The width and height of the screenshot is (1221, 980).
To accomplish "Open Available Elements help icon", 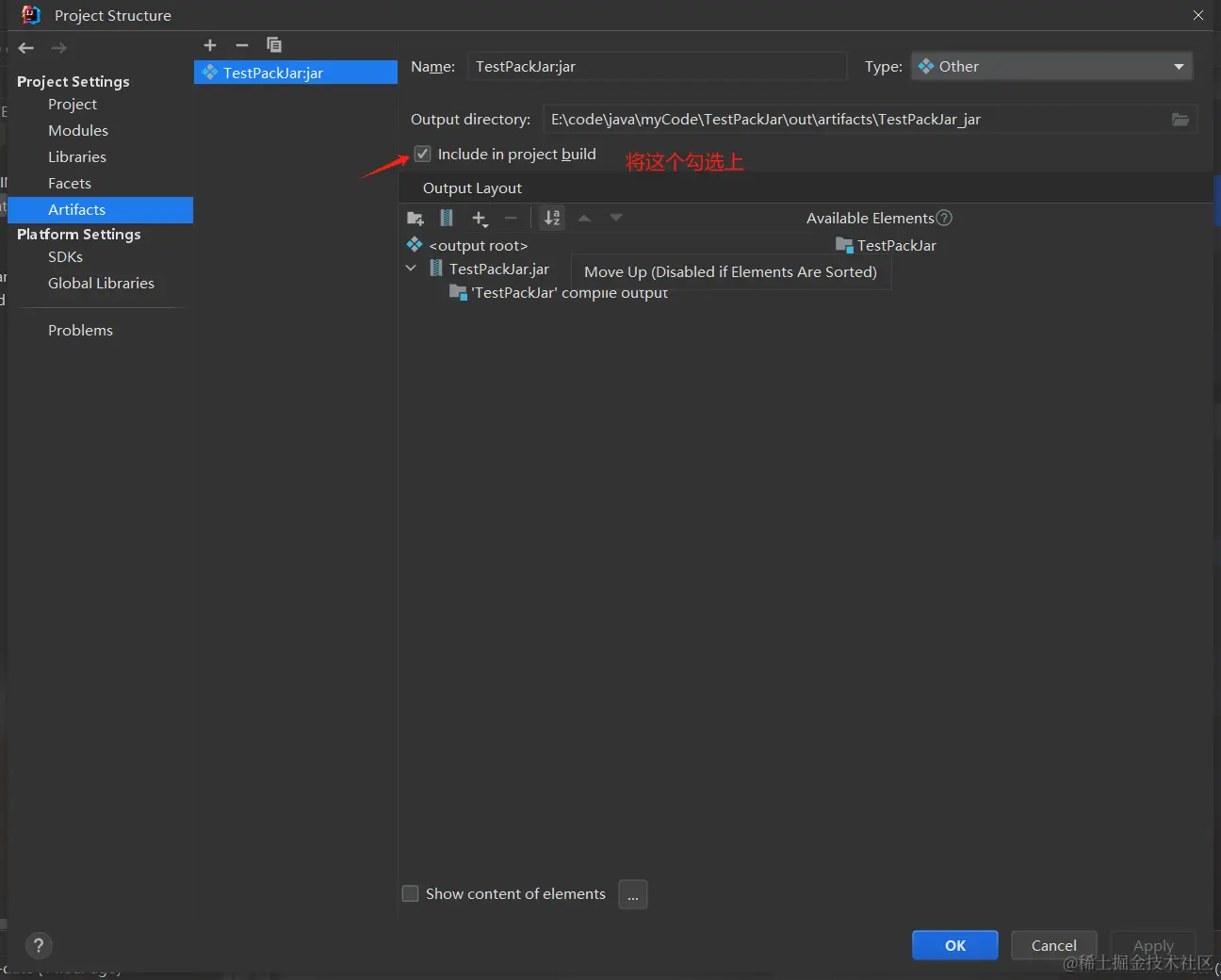I will (944, 218).
